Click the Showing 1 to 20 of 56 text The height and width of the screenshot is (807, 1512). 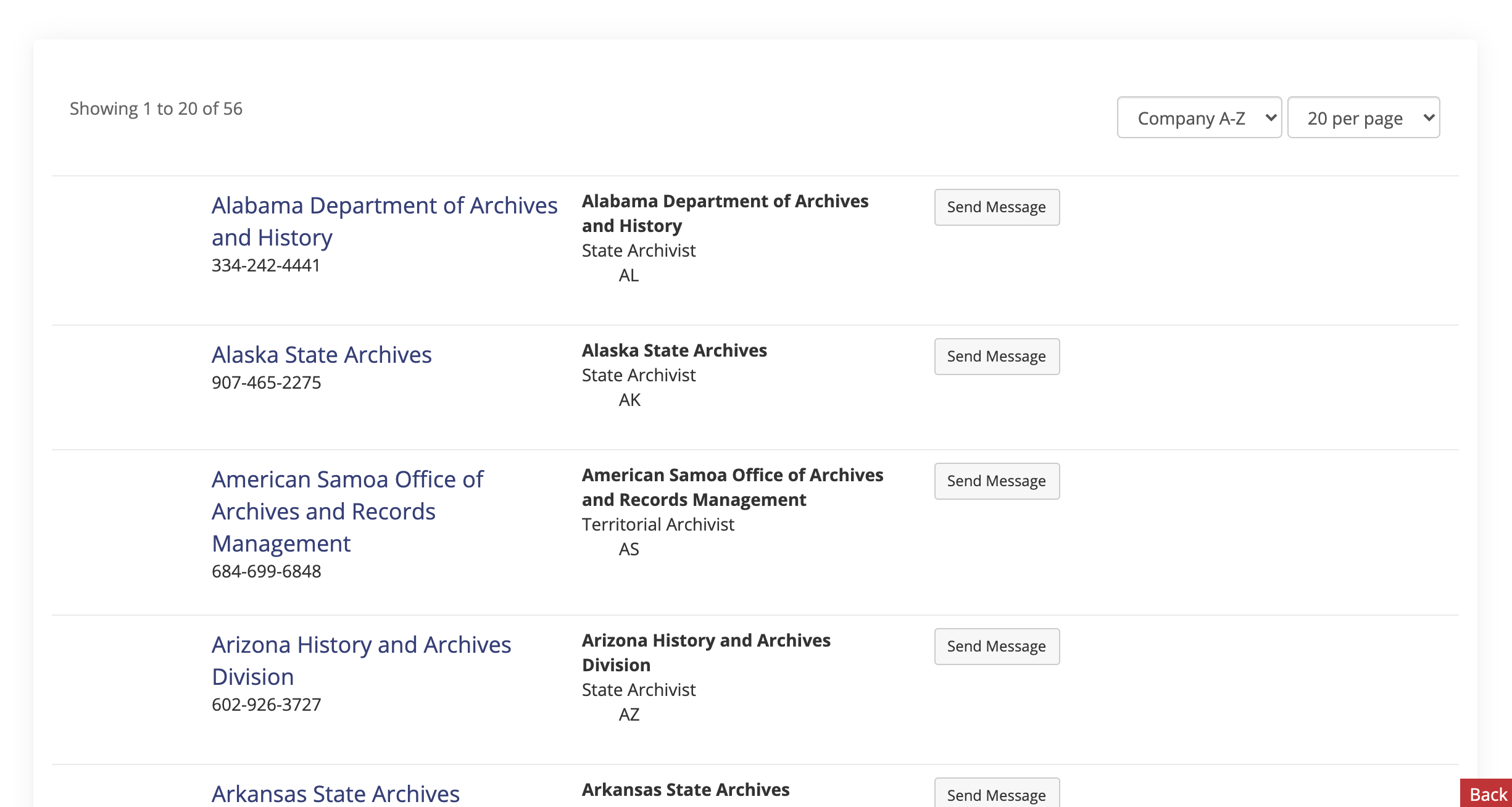156,109
